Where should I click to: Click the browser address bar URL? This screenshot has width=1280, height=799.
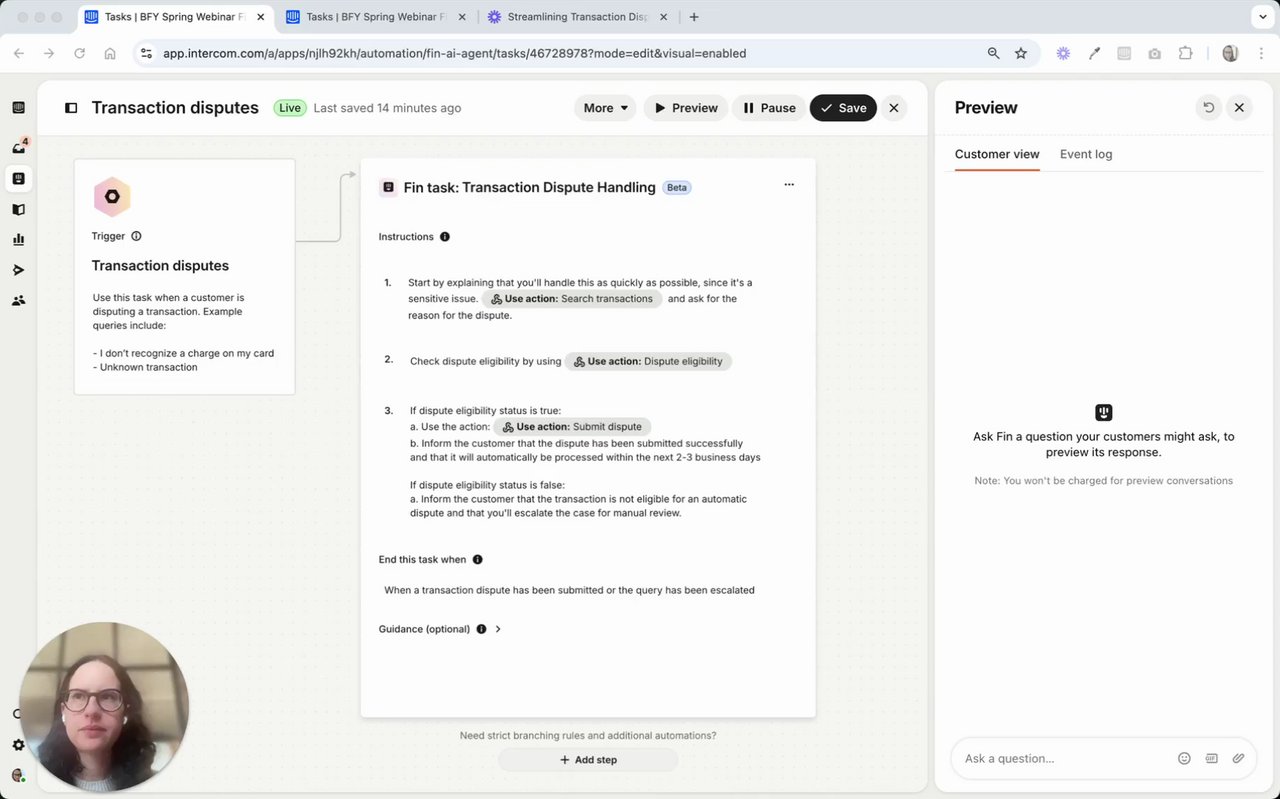(454, 53)
